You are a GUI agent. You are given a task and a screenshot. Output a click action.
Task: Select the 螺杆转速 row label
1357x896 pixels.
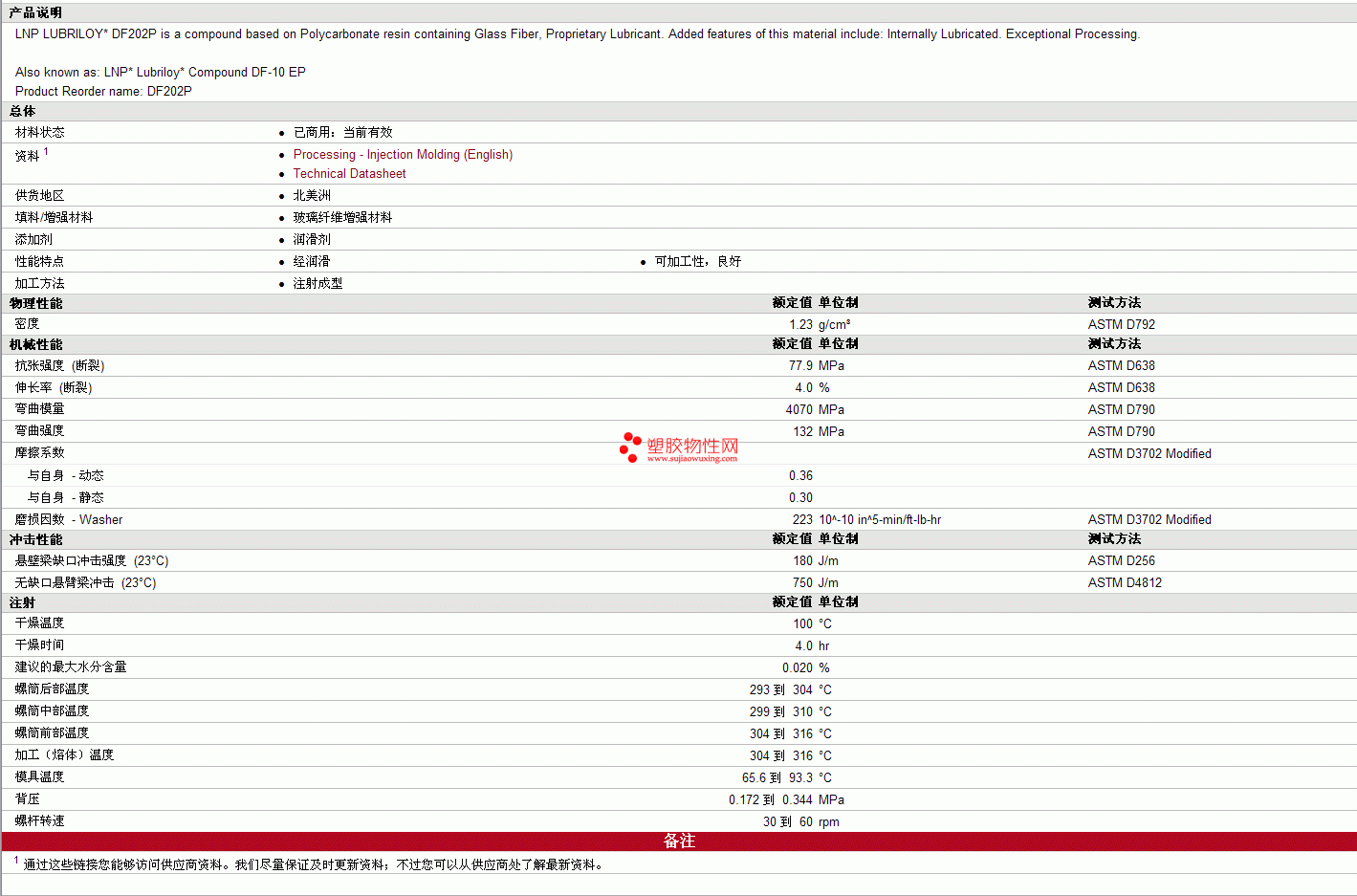(39, 822)
